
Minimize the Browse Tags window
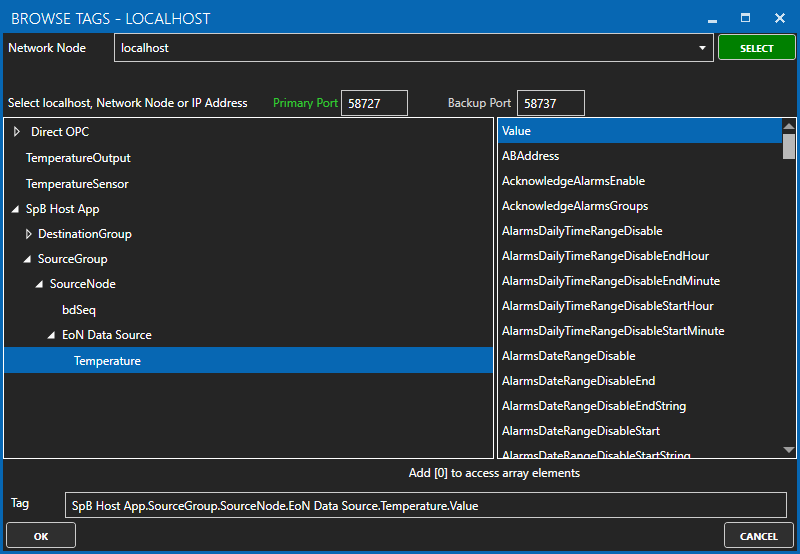712,19
